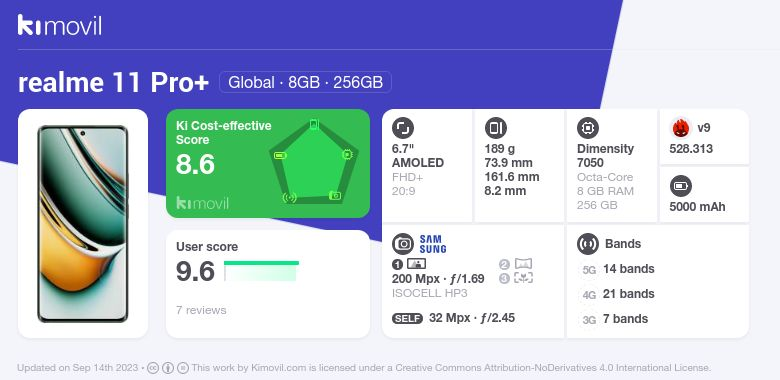Click the Global · 8GB · 256GB variant badge
The height and width of the screenshot is (380, 780).
point(305,82)
